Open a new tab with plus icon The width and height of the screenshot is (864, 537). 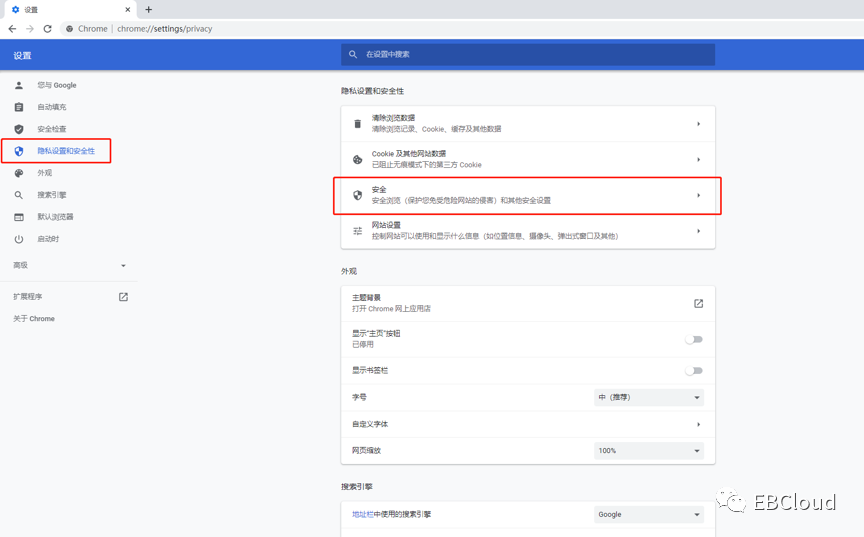[149, 9]
